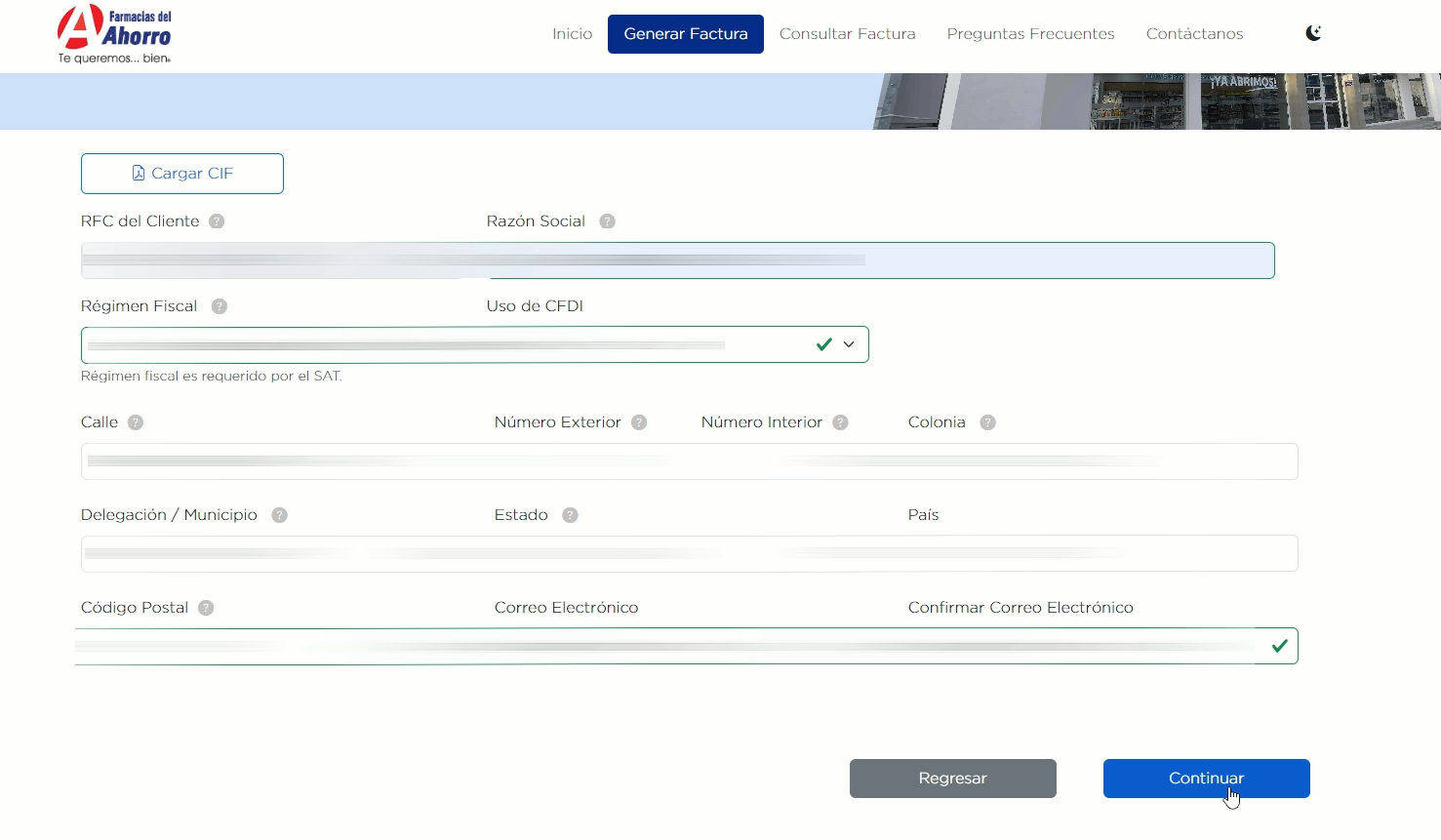
Task: Click help icon beside Número Interior
Action: pyautogui.click(x=840, y=422)
